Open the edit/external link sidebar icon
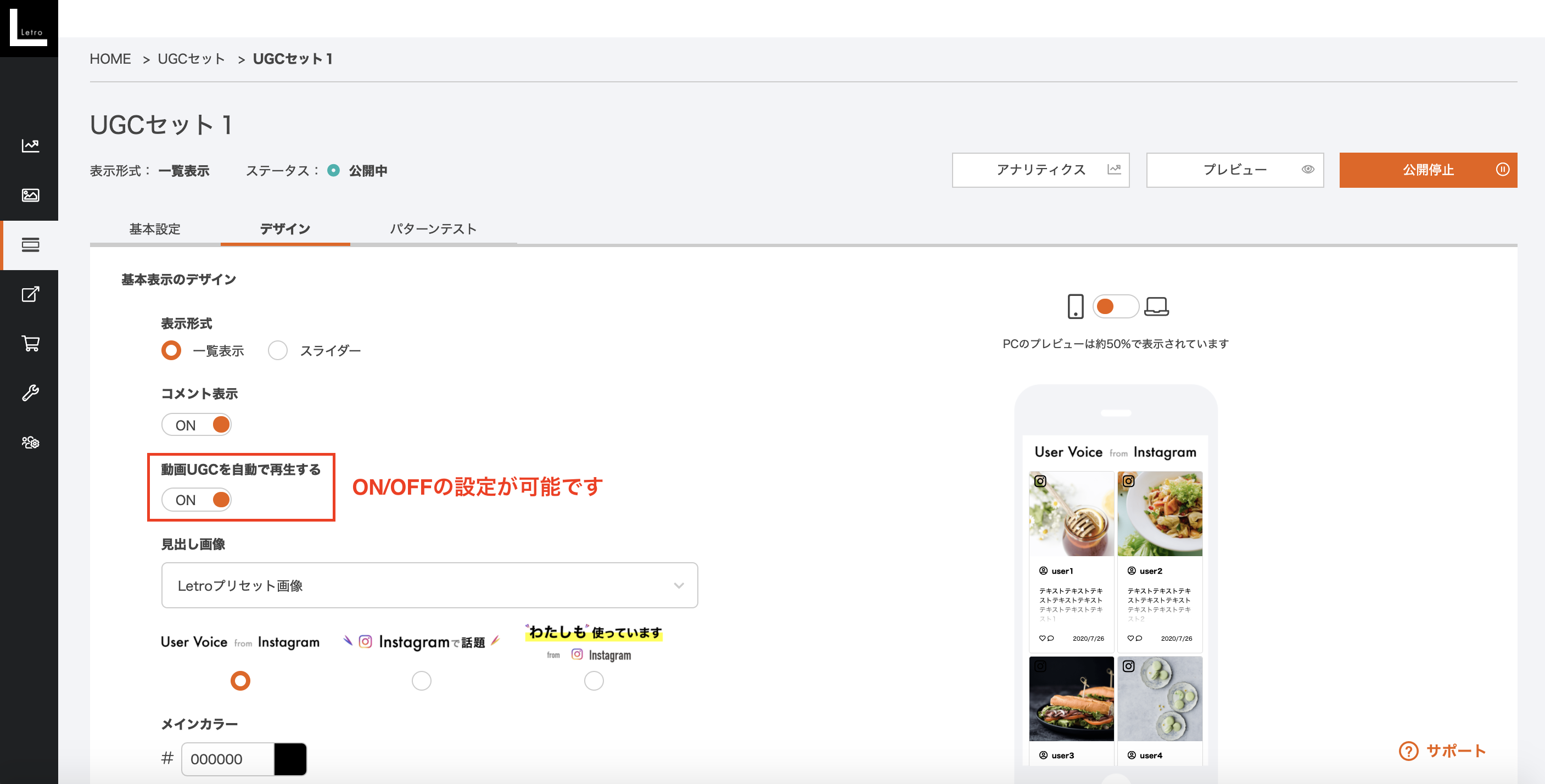This screenshot has height=784, width=1545. [30, 294]
